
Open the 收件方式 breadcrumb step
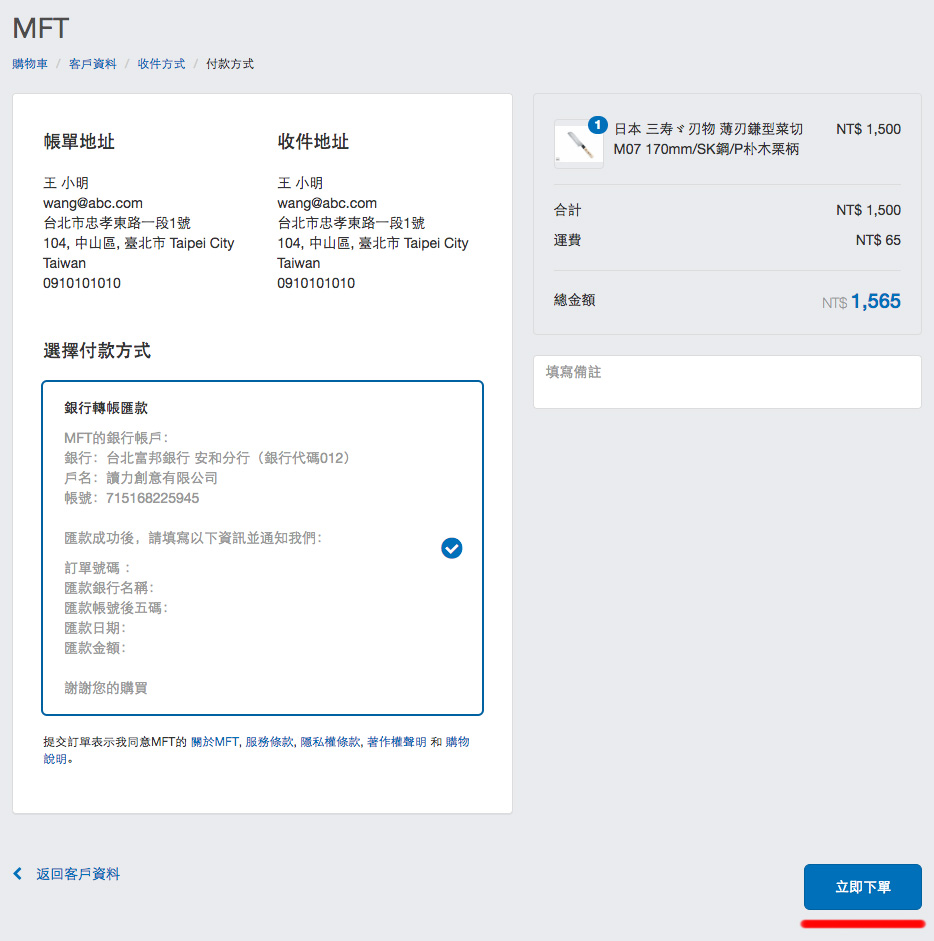tap(161, 64)
